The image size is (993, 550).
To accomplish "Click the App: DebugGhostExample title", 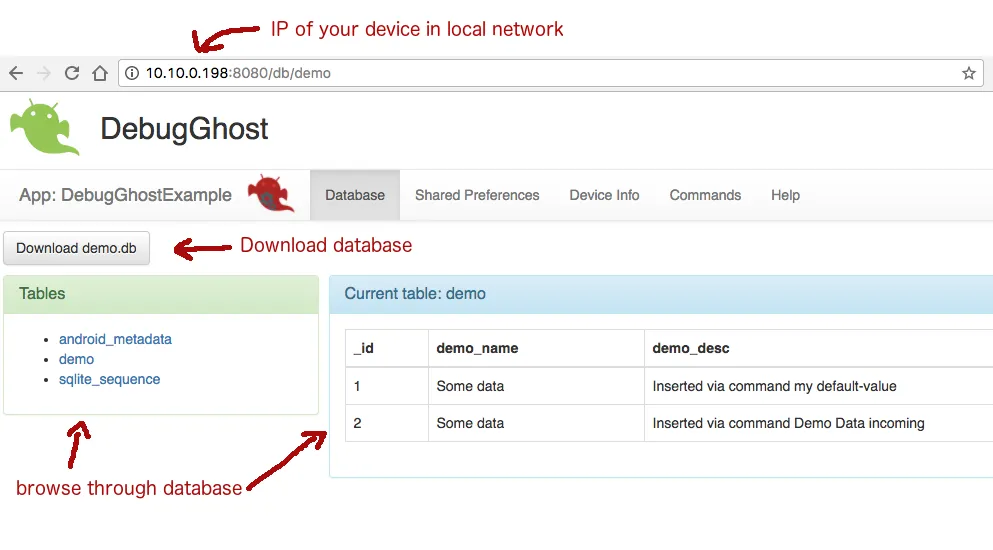I will (x=125, y=195).
